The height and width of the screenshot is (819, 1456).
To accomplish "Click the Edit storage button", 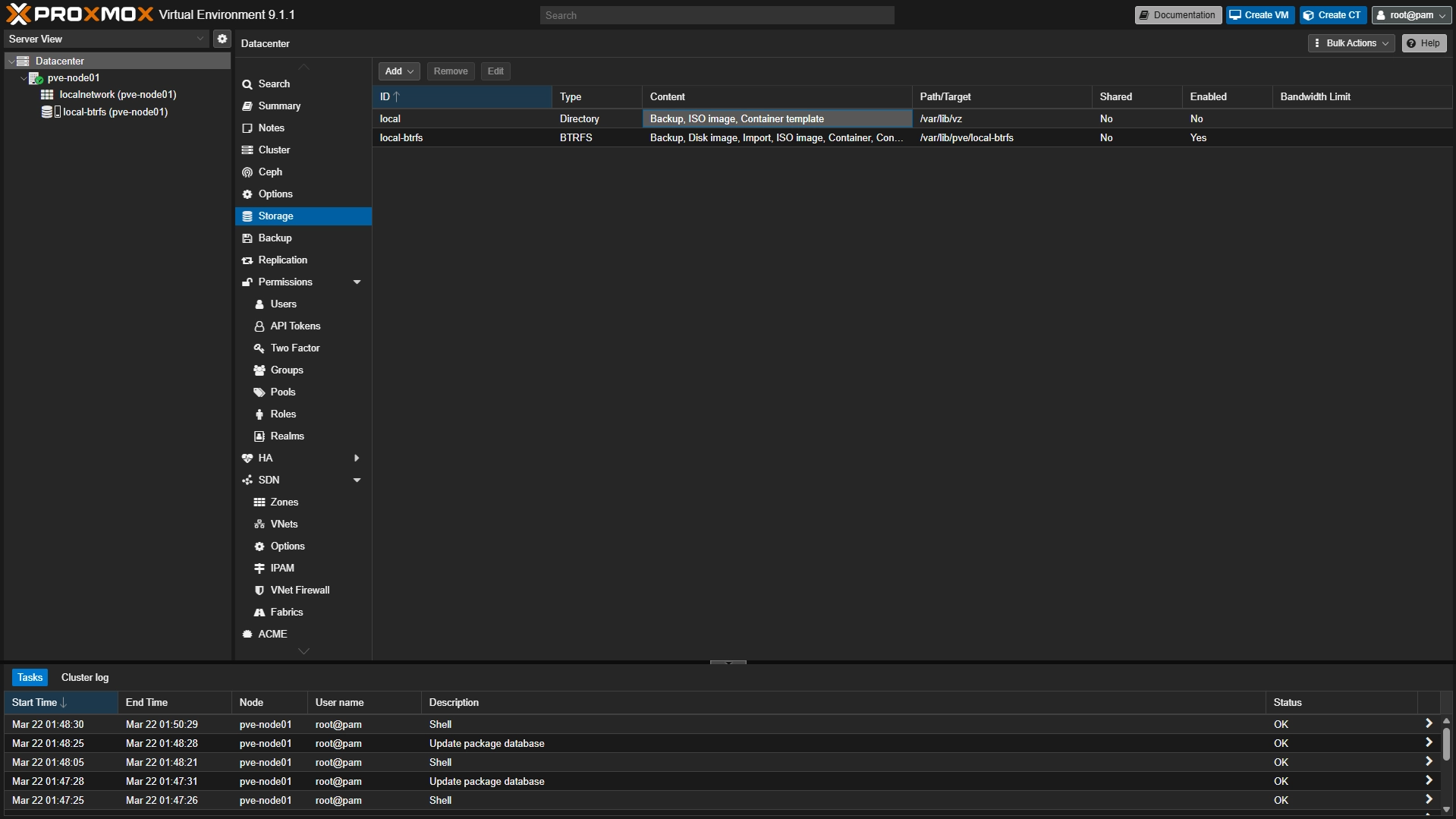I will click(495, 71).
